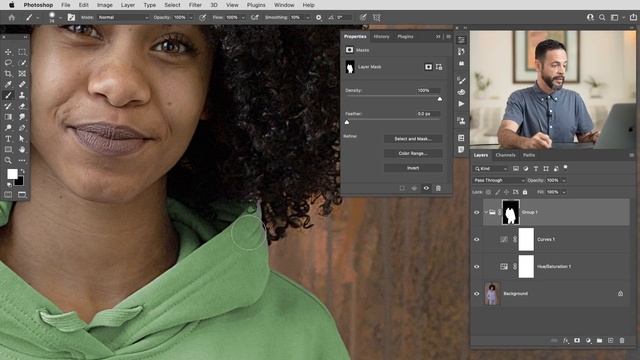Select the Eraser tool
Image resolution: width=640 pixels, height=360 pixels.
pos(22,106)
